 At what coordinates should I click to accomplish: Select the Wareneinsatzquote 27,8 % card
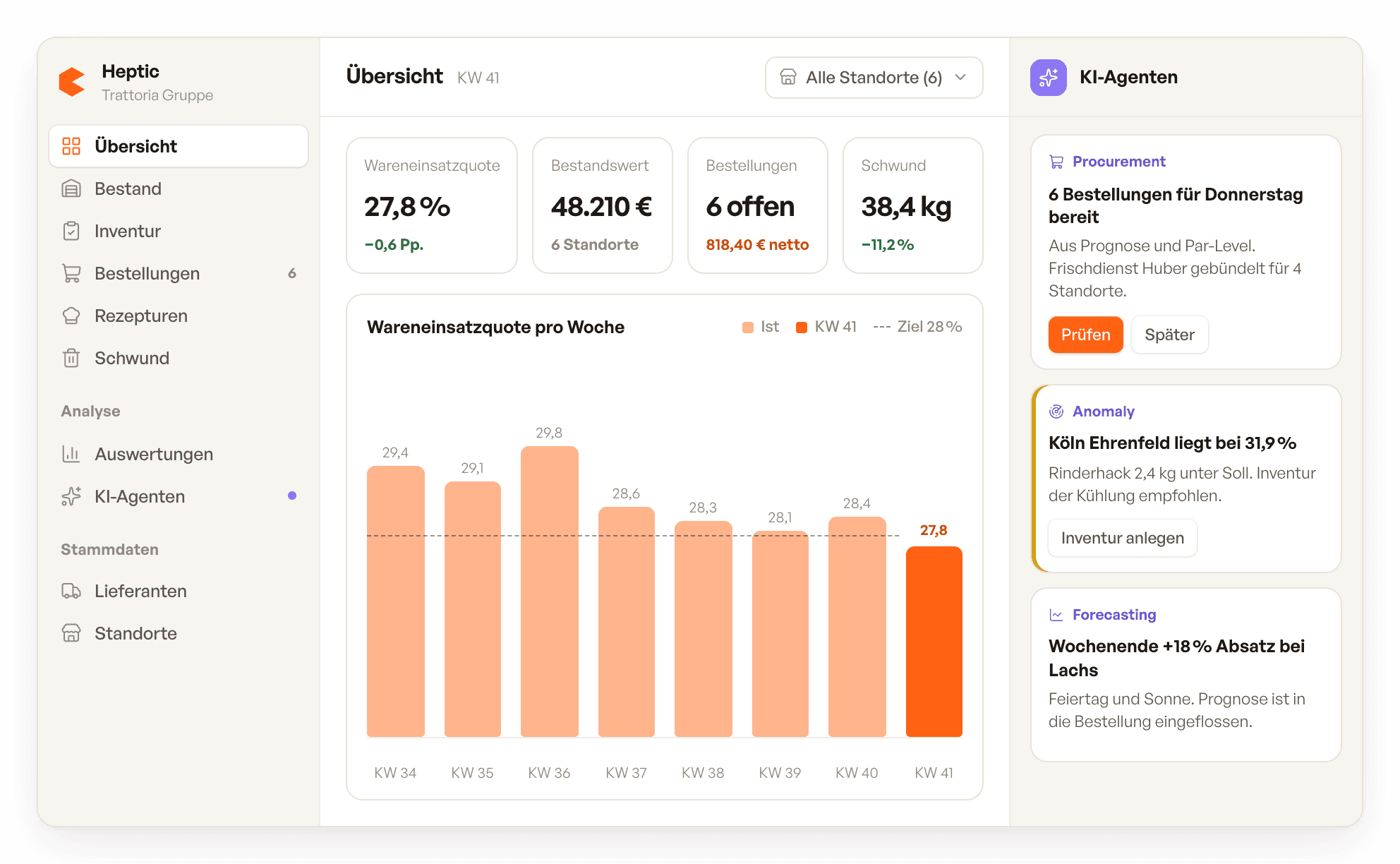432,205
